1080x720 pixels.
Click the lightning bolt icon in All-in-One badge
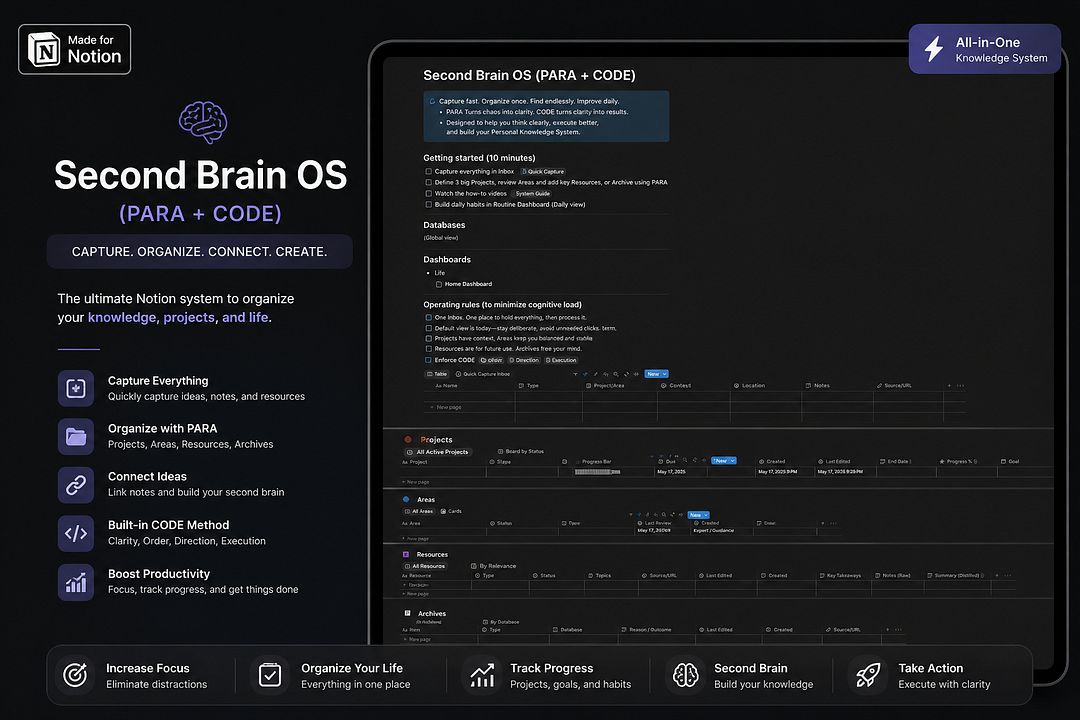[934, 49]
